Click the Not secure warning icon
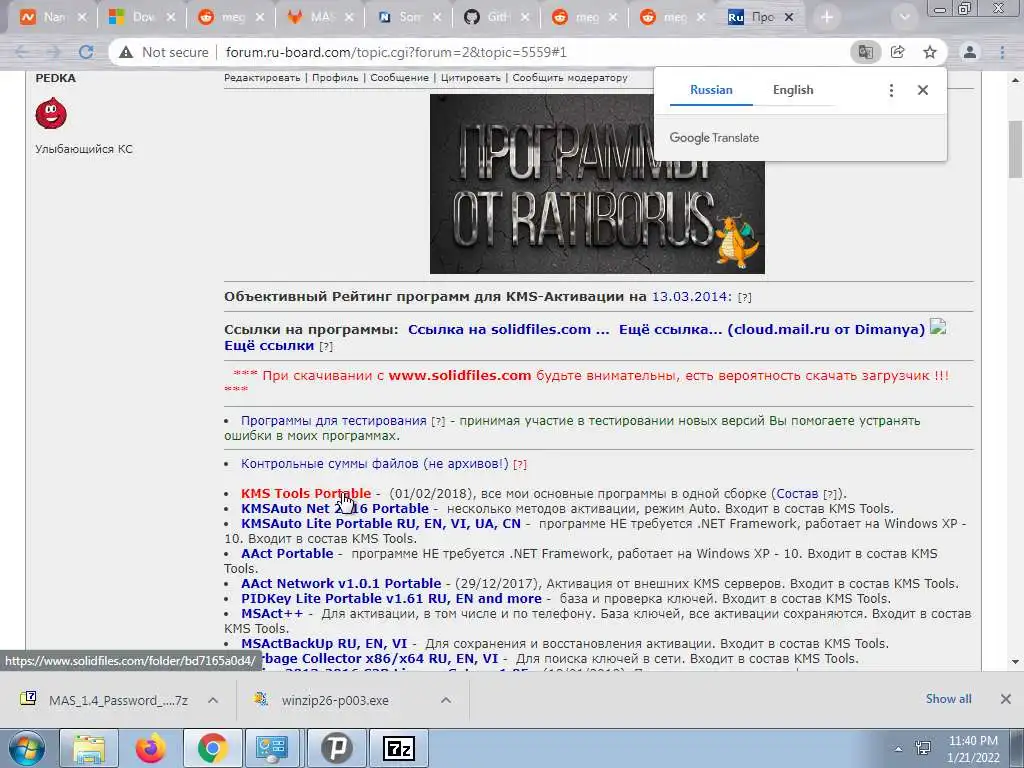Viewport: 1024px width, 768px height. pyautogui.click(x=126, y=52)
